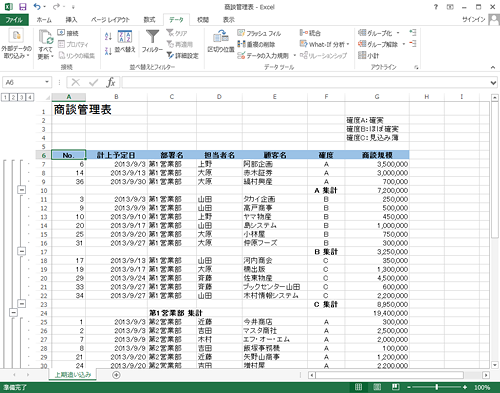Click the zoom slider handle
Viewport: 500px width, 393px height.
437,387
